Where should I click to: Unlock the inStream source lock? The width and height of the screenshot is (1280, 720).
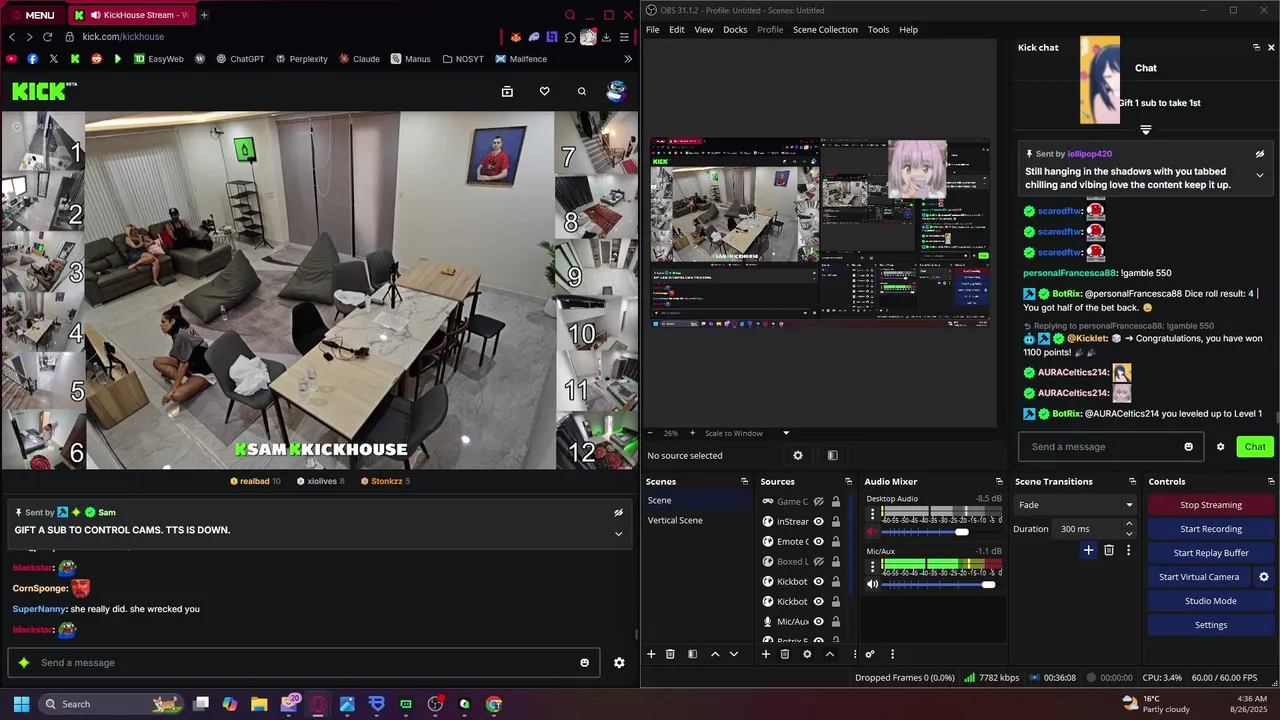click(836, 522)
